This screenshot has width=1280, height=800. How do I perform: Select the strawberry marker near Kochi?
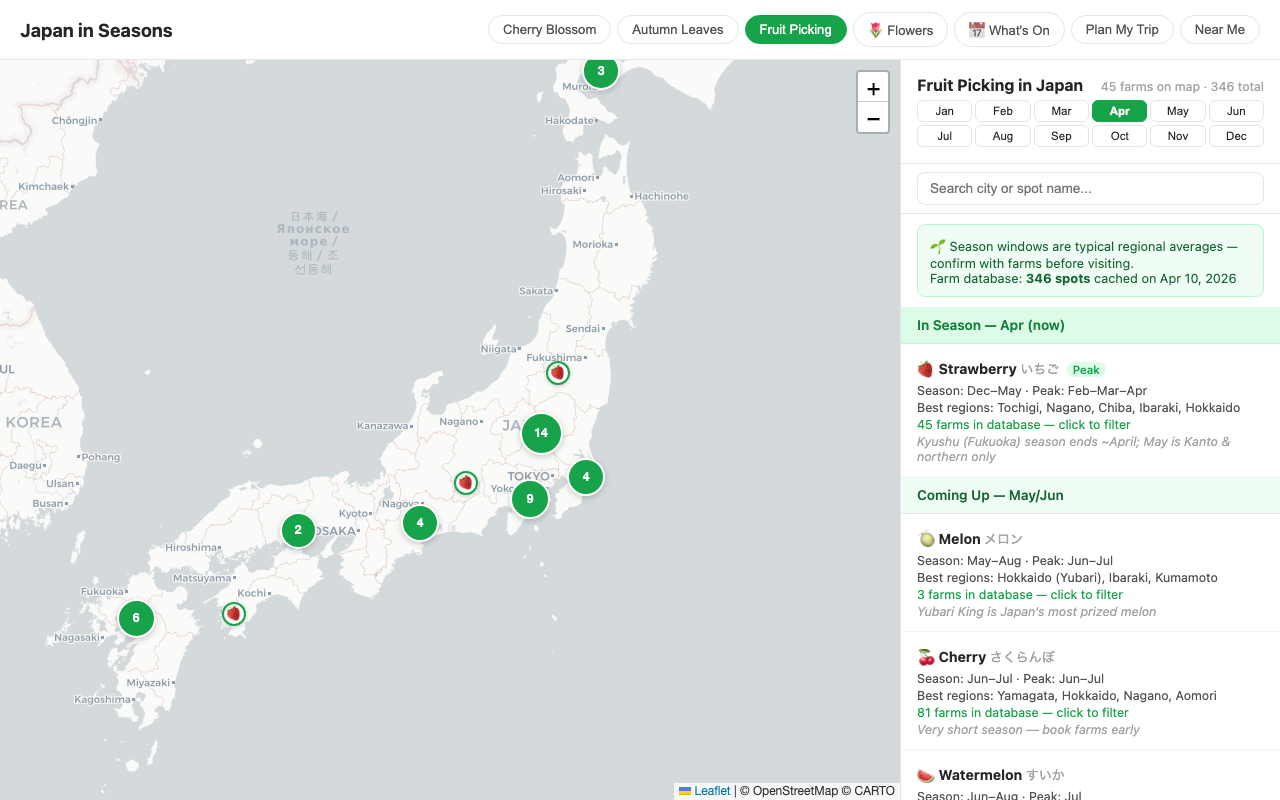coord(234,614)
